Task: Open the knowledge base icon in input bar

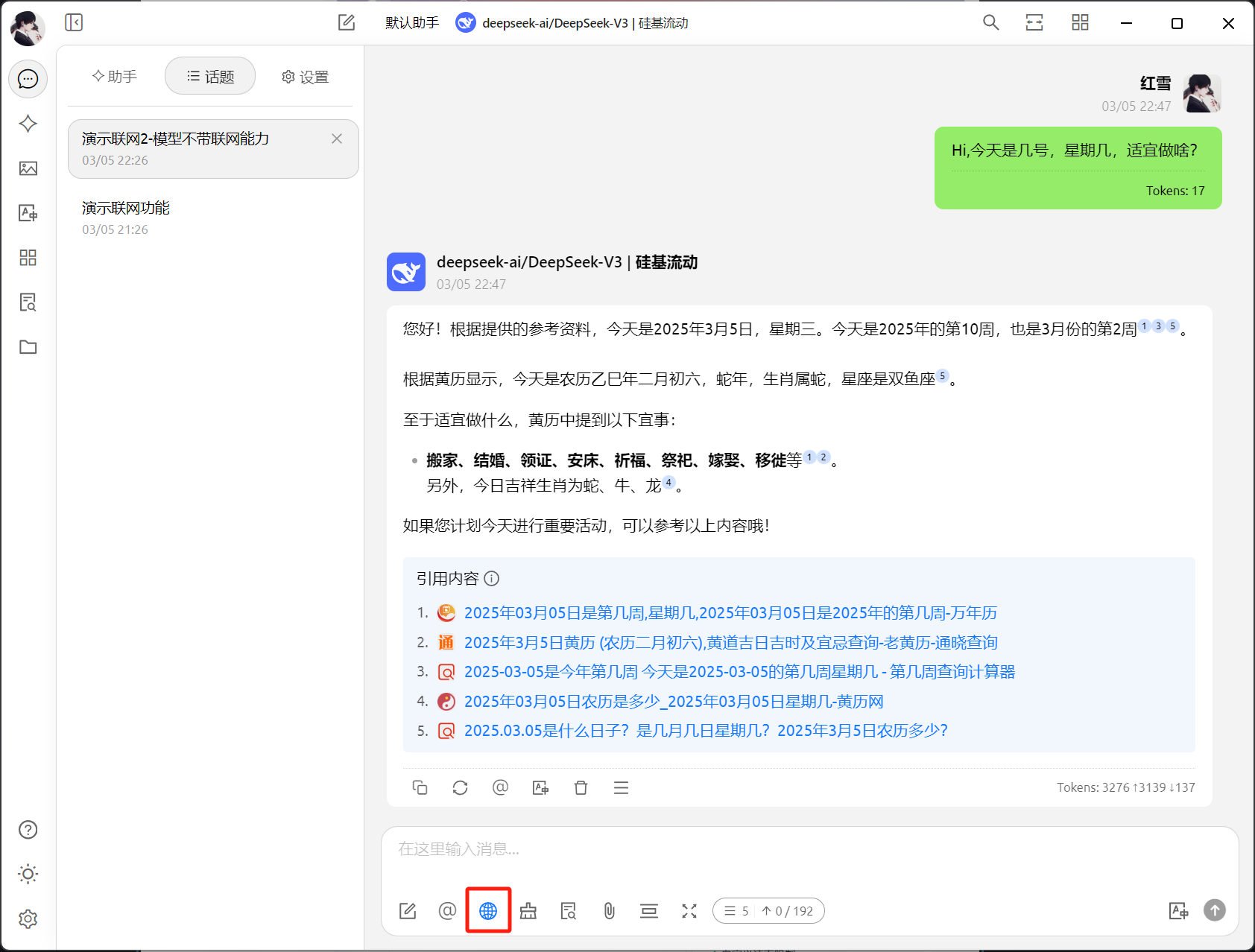Action: click(x=569, y=910)
